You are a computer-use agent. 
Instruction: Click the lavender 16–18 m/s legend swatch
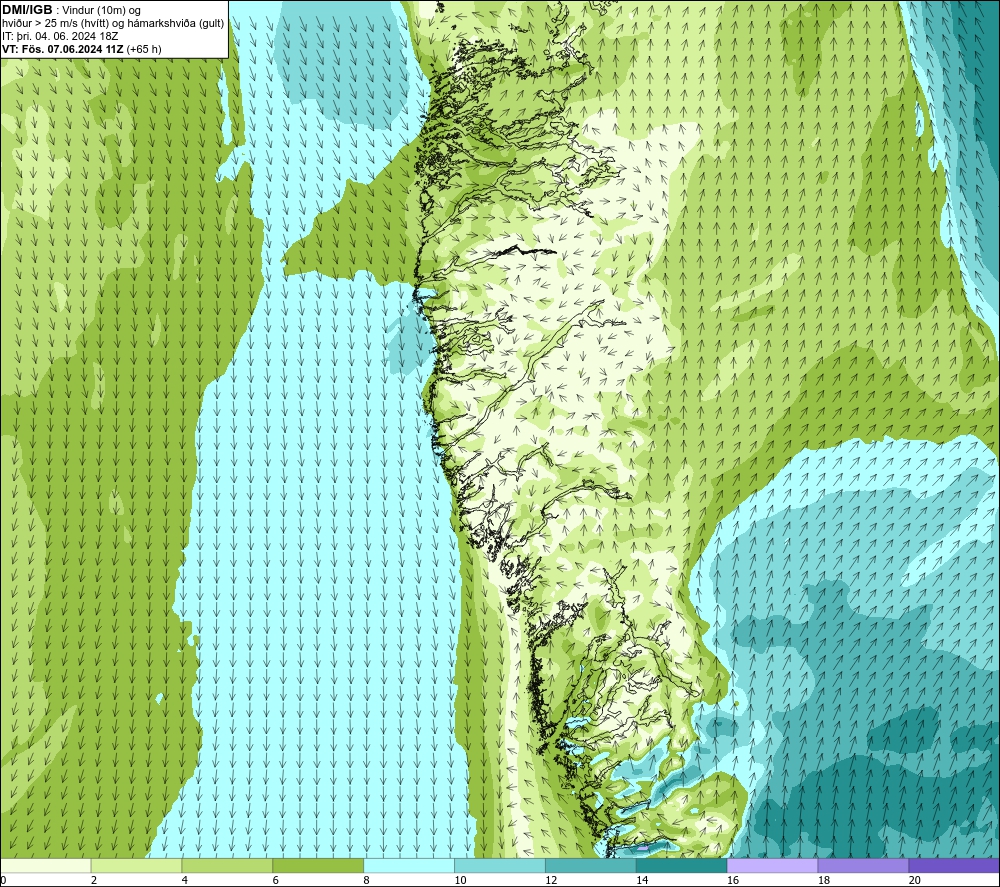[772, 865]
